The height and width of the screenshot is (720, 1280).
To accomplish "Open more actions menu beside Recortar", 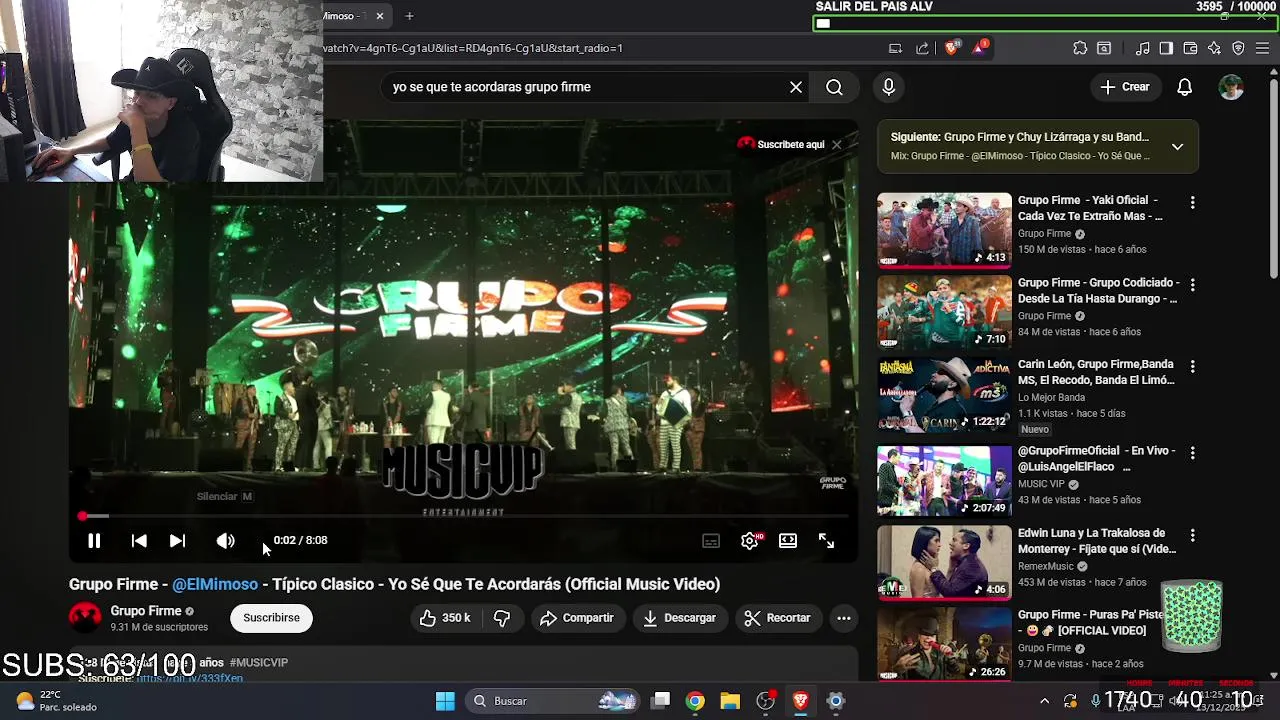I will point(844,618).
